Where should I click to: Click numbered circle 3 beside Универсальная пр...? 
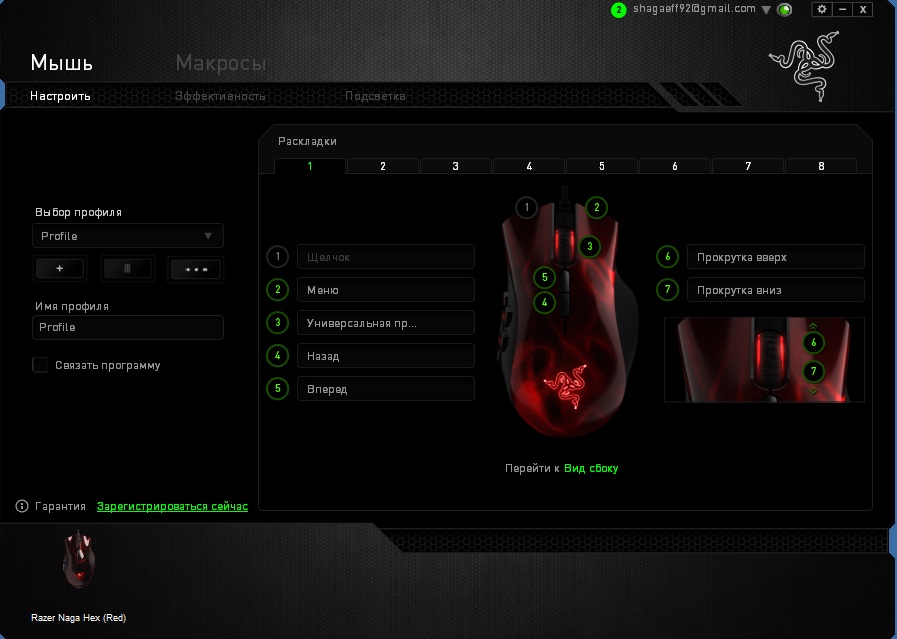(277, 323)
